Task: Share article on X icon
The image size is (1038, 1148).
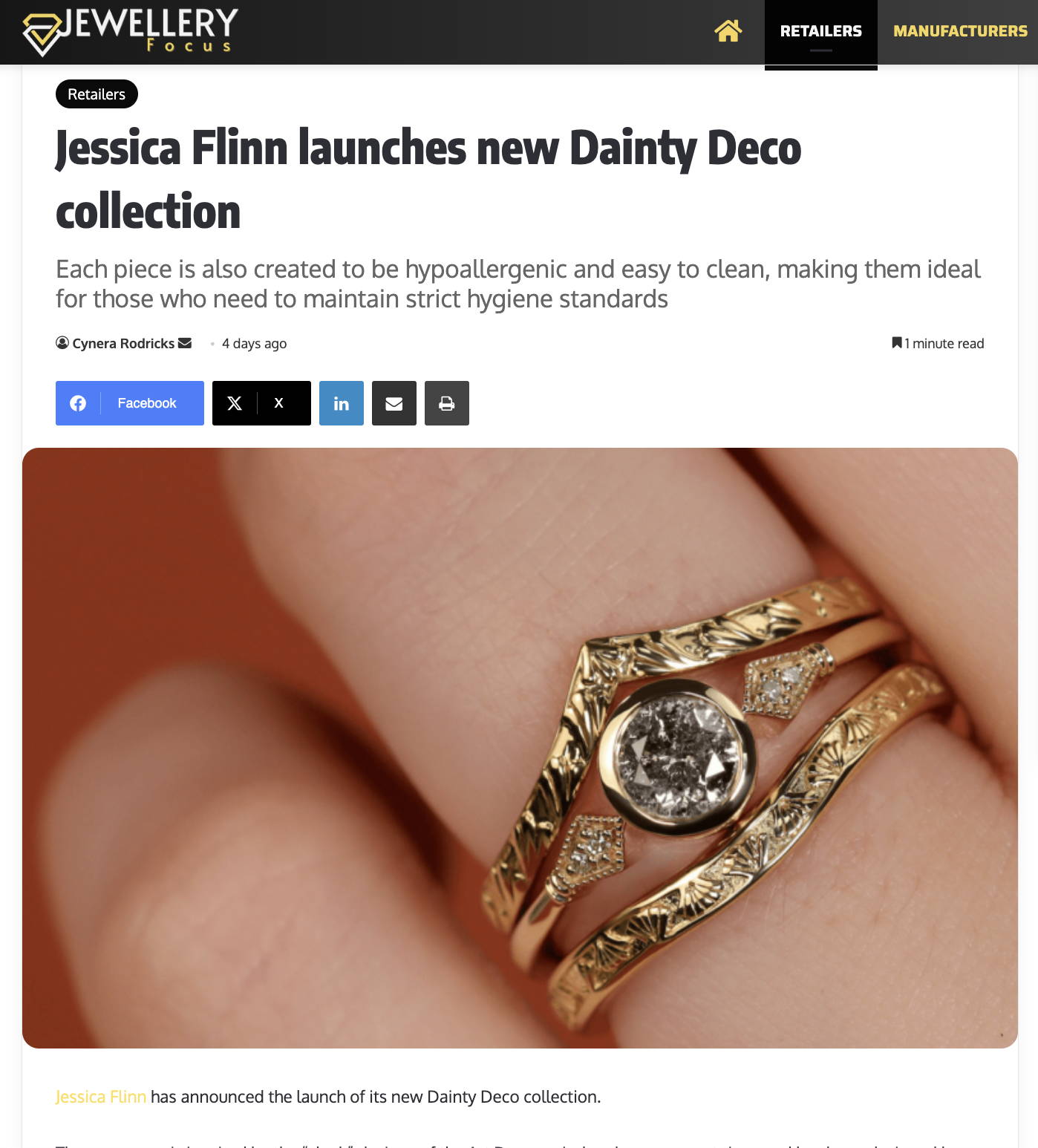Action: (x=235, y=403)
